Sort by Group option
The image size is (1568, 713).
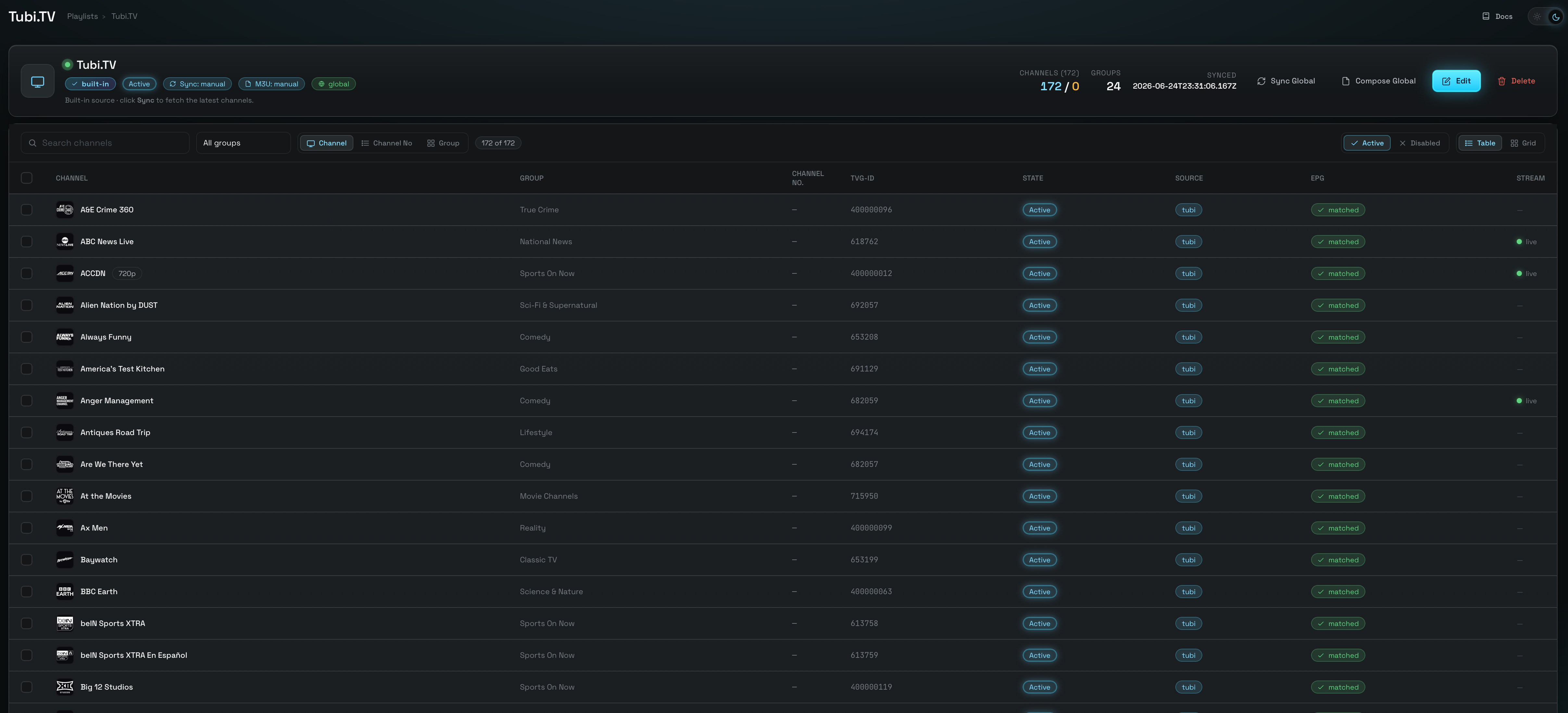pyautogui.click(x=443, y=143)
